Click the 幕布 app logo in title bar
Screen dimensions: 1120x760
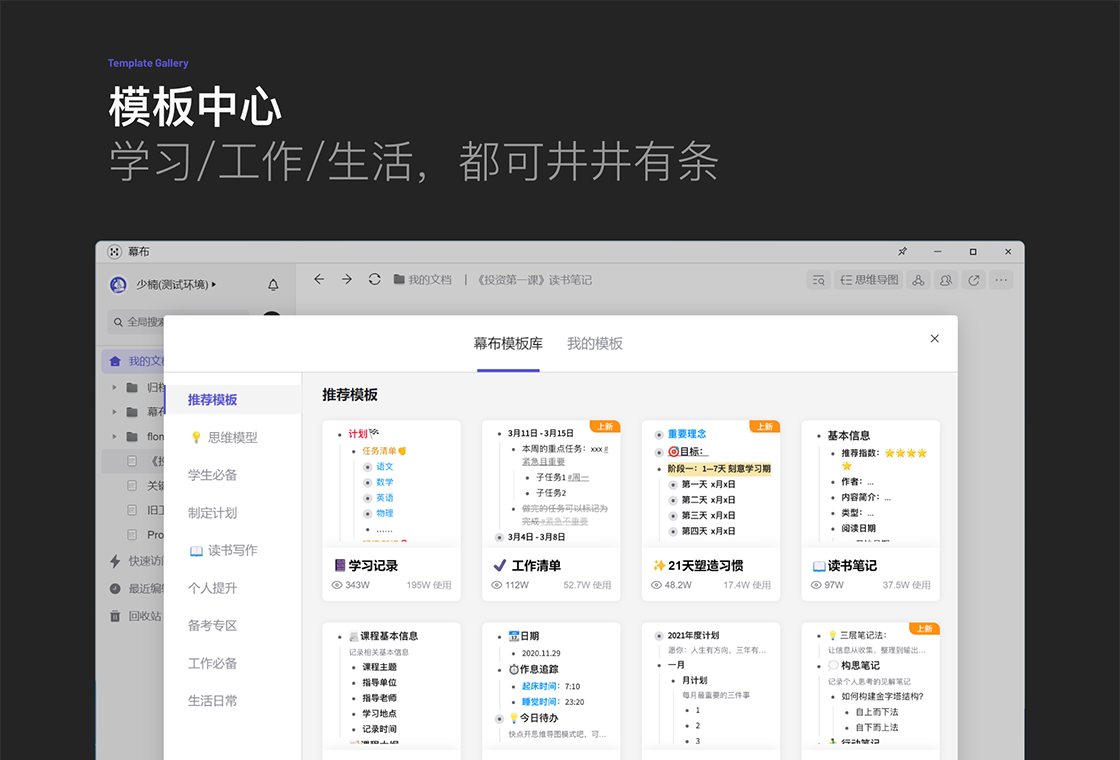[114, 251]
